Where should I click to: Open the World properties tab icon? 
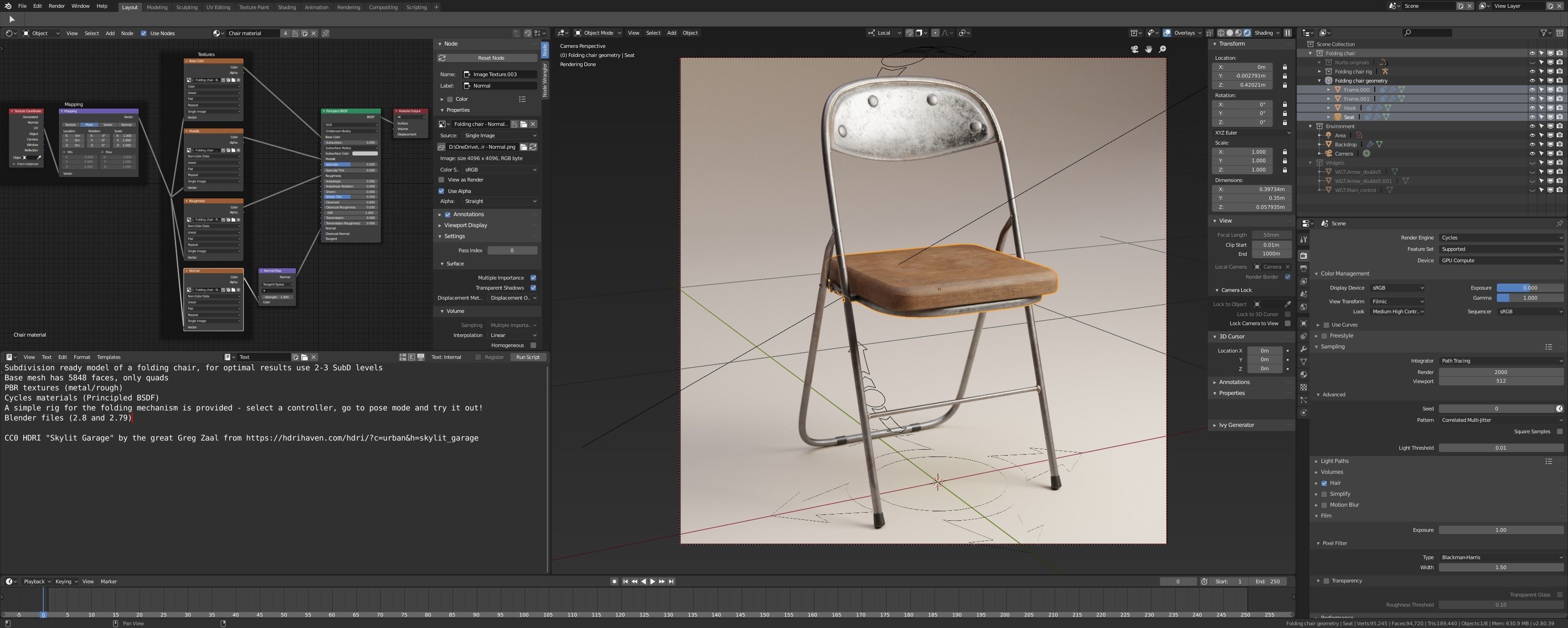(x=1303, y=307)
